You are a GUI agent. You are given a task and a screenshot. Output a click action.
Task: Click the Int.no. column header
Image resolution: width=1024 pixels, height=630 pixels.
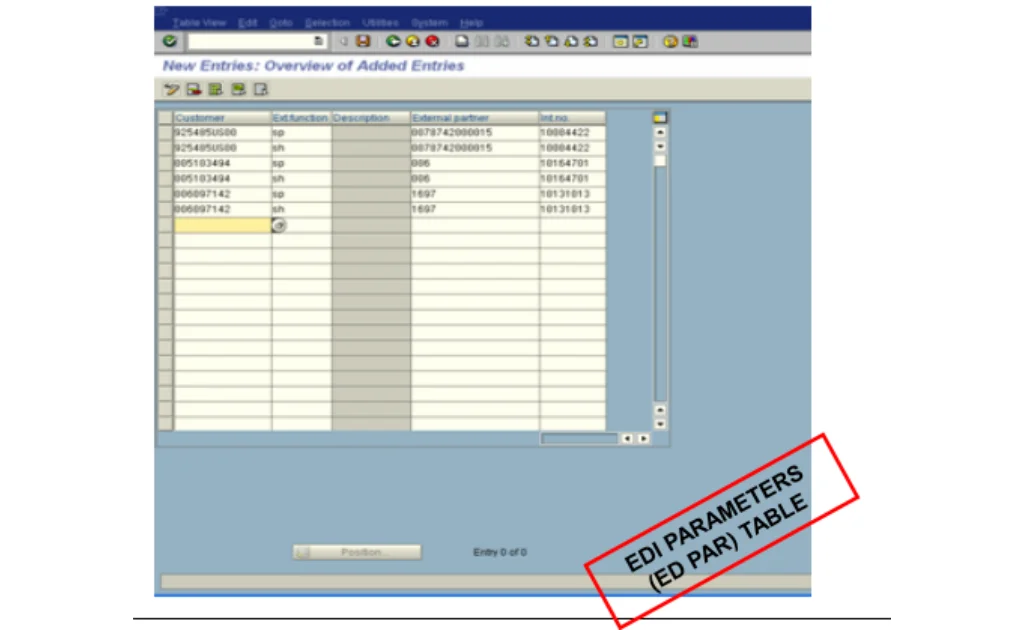coord(572,118)
